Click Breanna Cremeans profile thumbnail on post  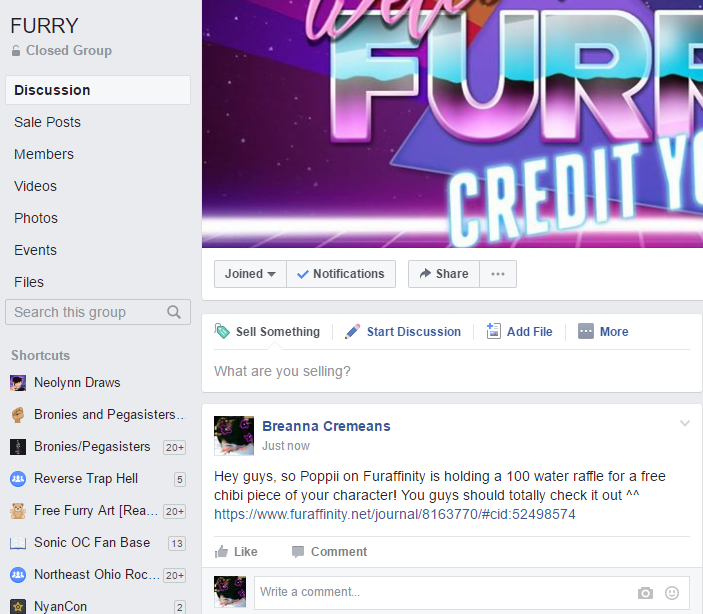point(234,435)
